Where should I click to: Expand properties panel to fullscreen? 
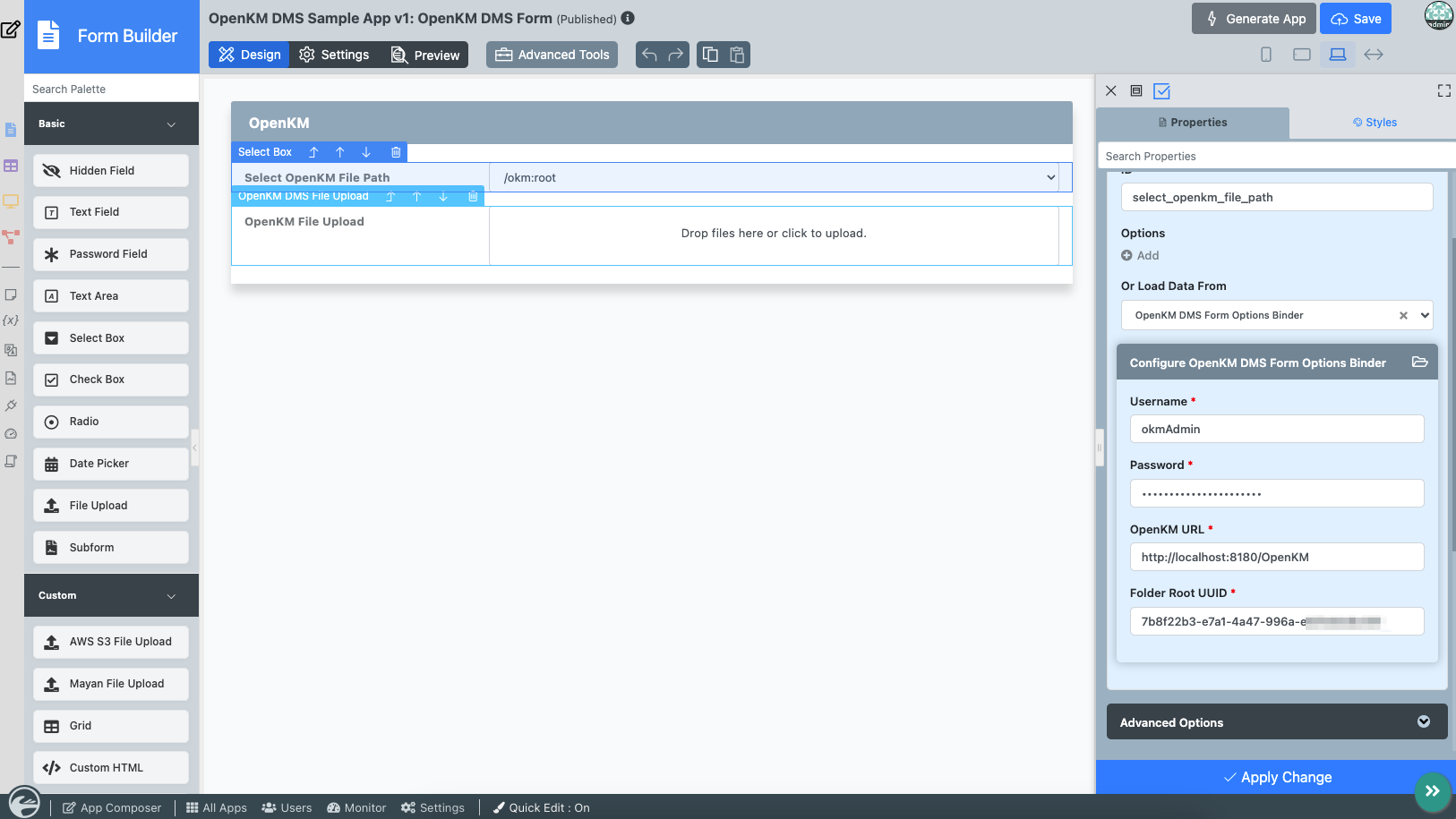[x=1444, y=90]
